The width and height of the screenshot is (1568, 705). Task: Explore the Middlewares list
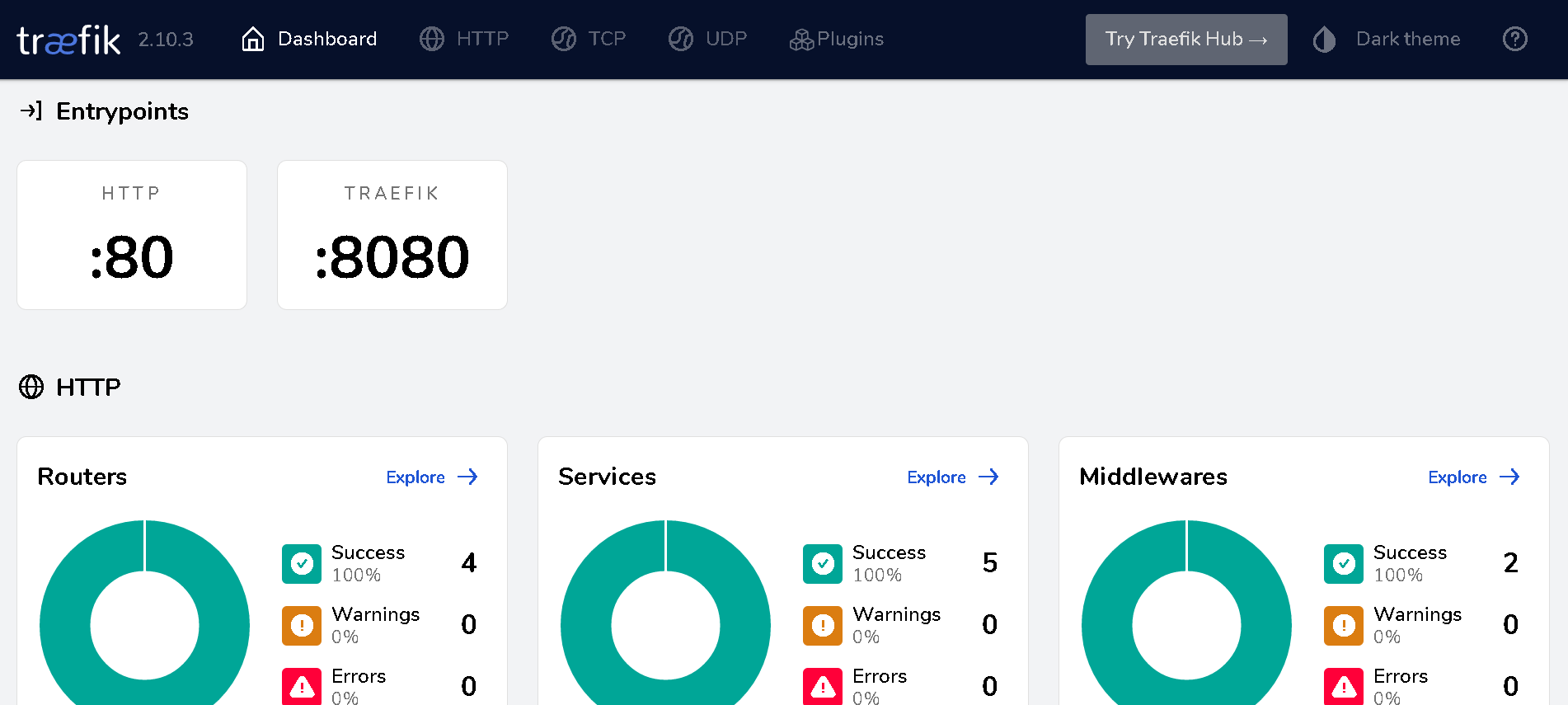1473,477
